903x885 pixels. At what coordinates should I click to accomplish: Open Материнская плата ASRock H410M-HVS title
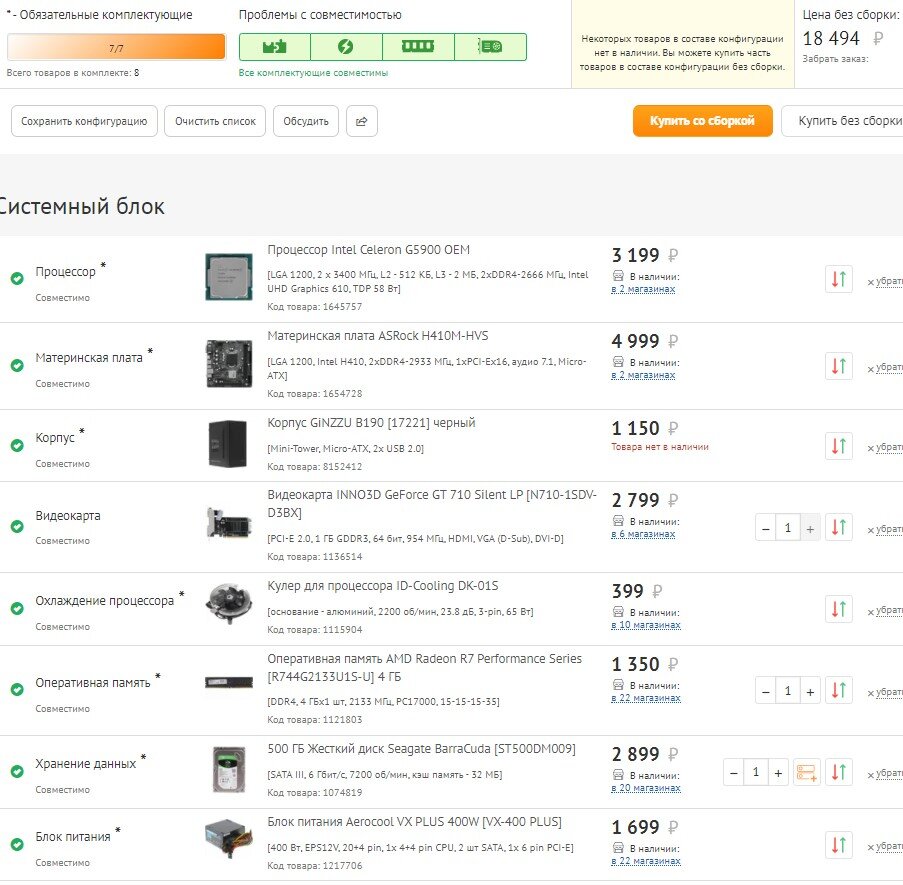[378, 336]
